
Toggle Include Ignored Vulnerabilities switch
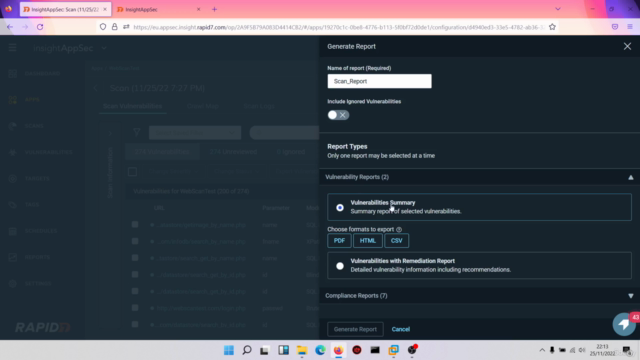click(338, 115)
